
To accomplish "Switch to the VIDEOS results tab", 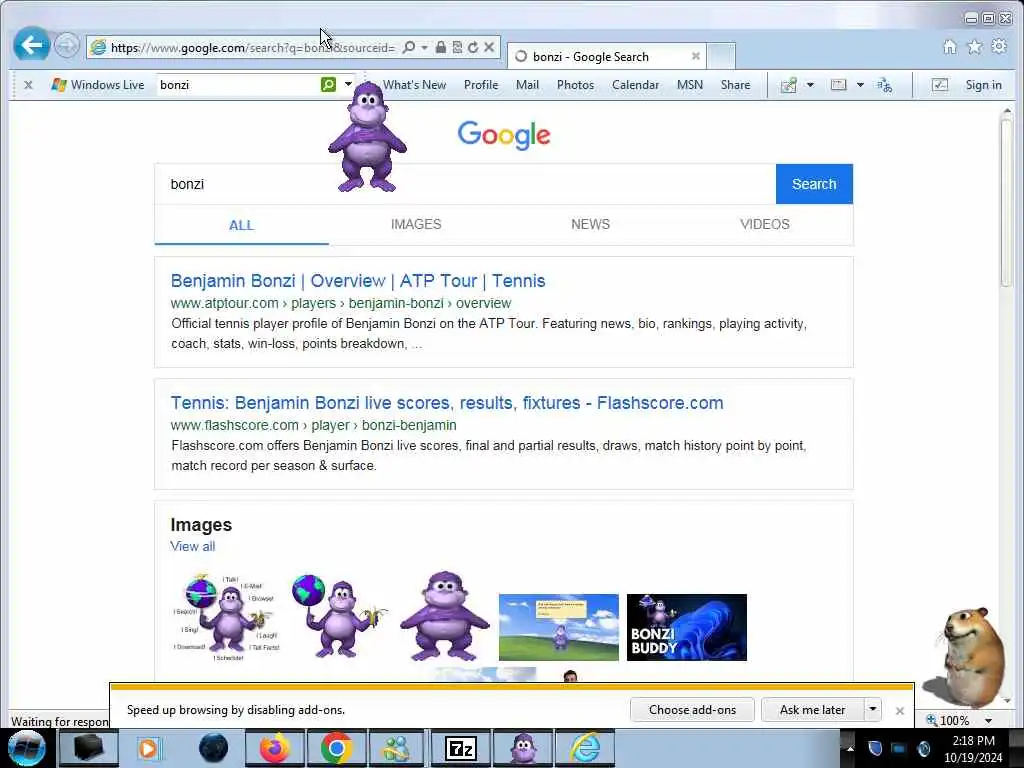I will pos(765,224).
